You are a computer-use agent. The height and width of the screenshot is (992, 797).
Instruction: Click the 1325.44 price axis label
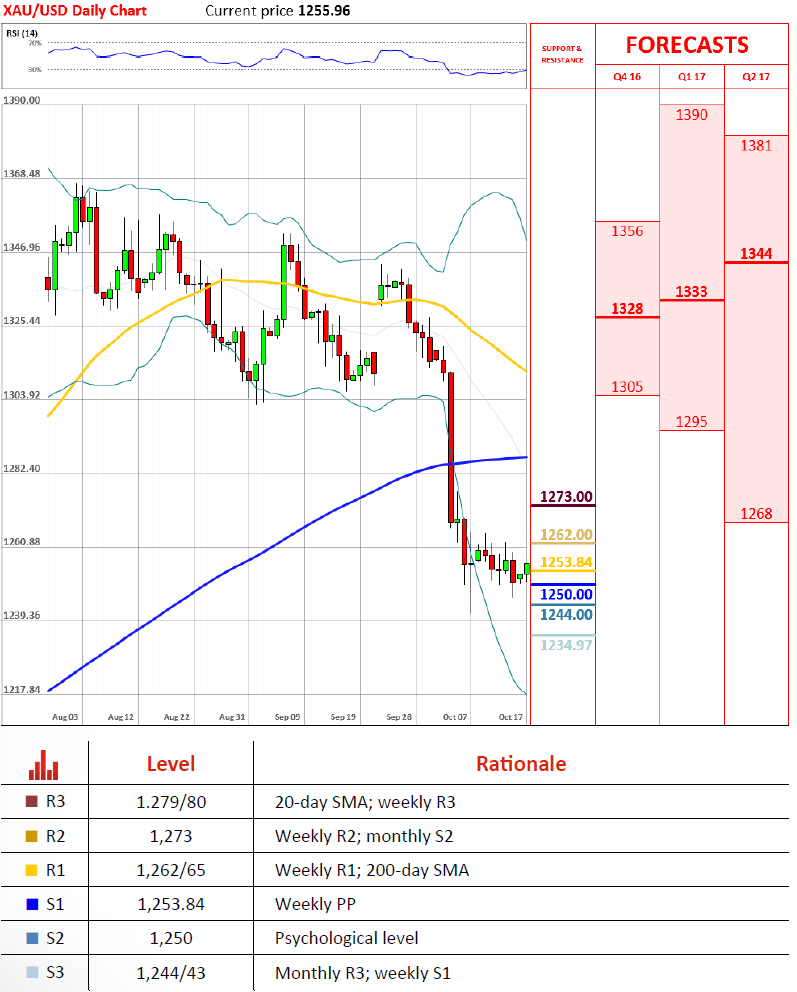(x=22, y=321)
